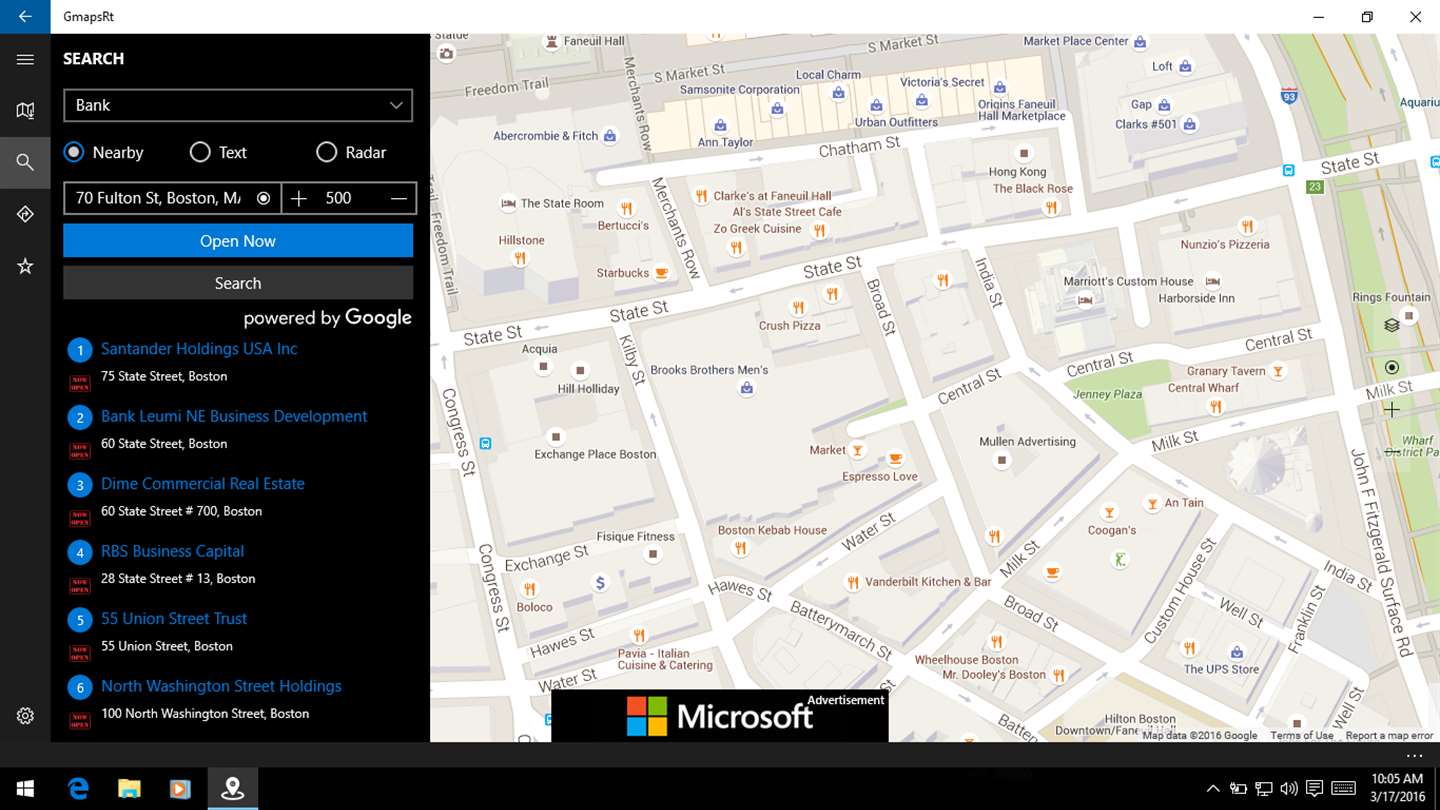Open the hamburger navigation menu

tap(25, 60)
